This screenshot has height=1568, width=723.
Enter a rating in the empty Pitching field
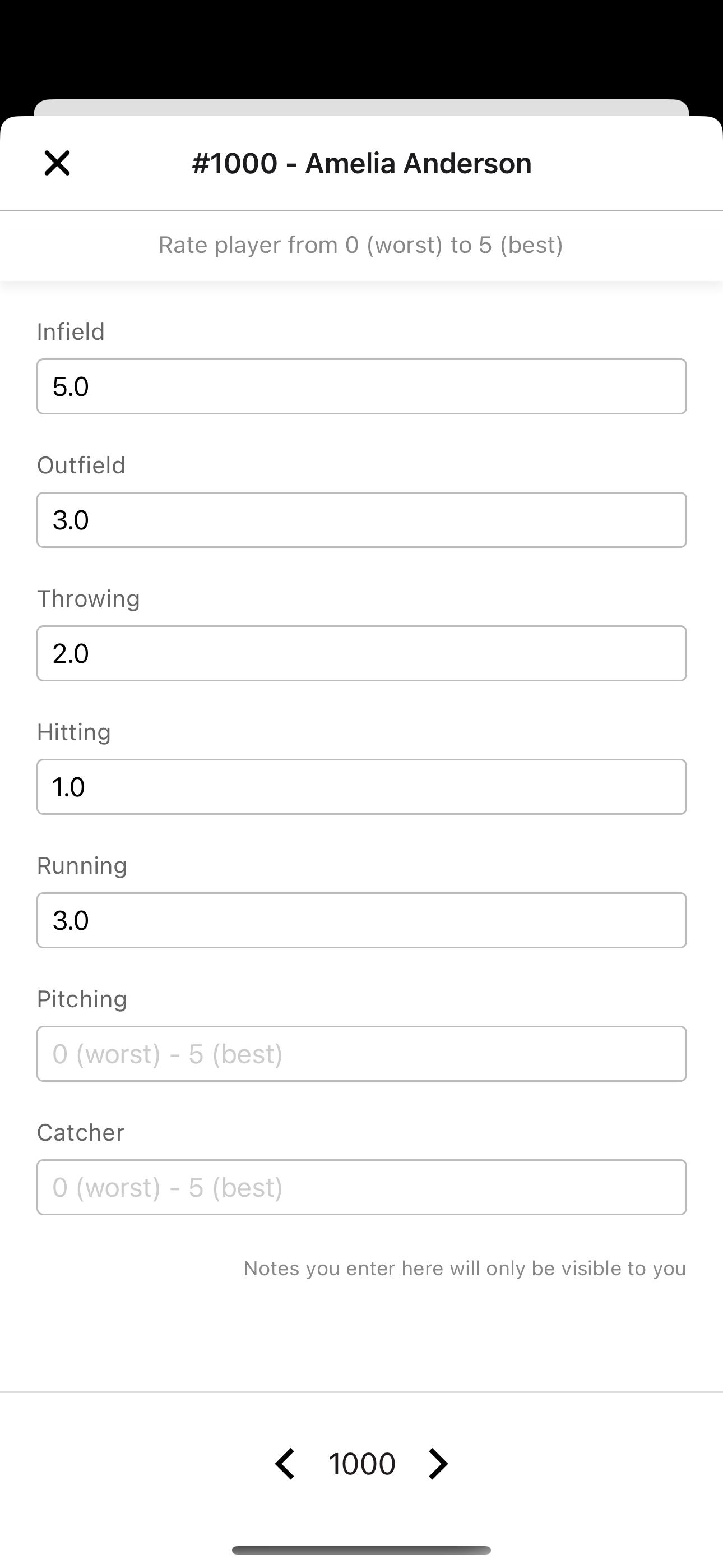361,1054
